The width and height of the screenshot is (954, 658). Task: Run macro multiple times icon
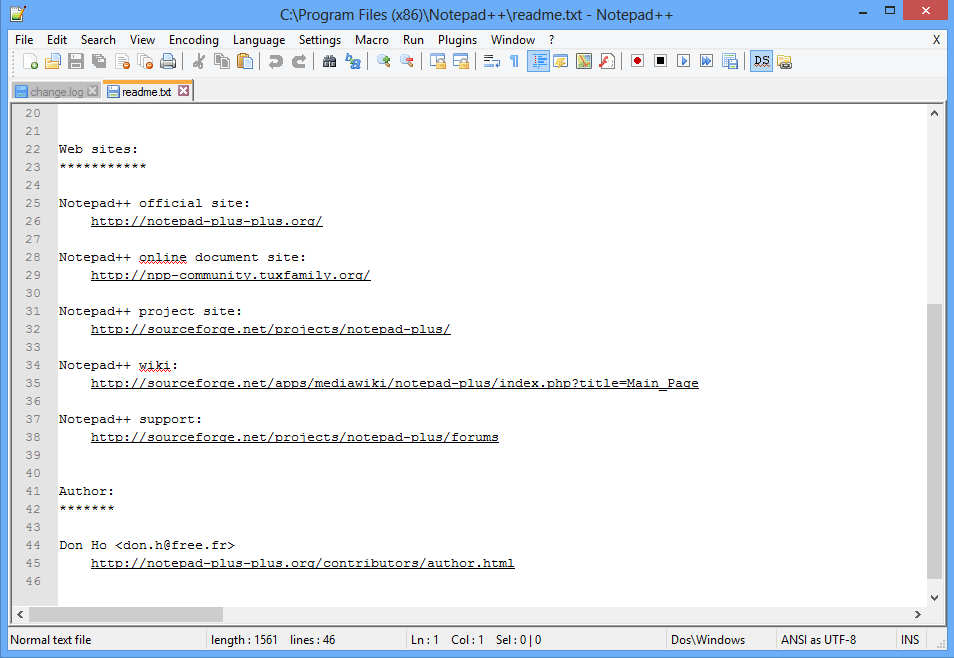click(x=707, y=61)
